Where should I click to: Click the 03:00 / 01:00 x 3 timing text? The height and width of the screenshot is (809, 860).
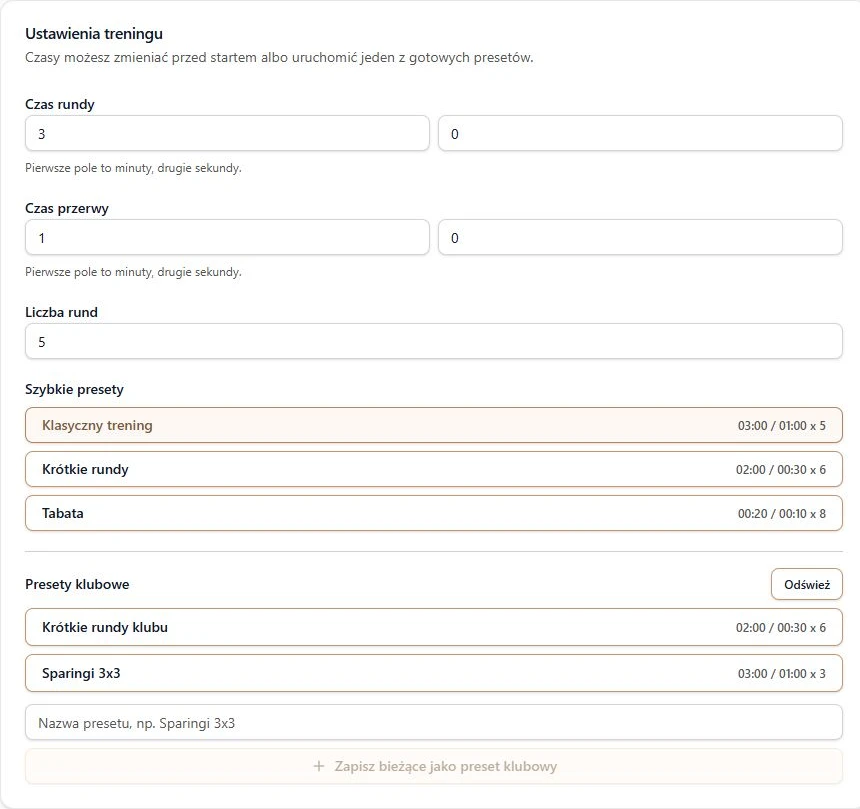point(782,674)
